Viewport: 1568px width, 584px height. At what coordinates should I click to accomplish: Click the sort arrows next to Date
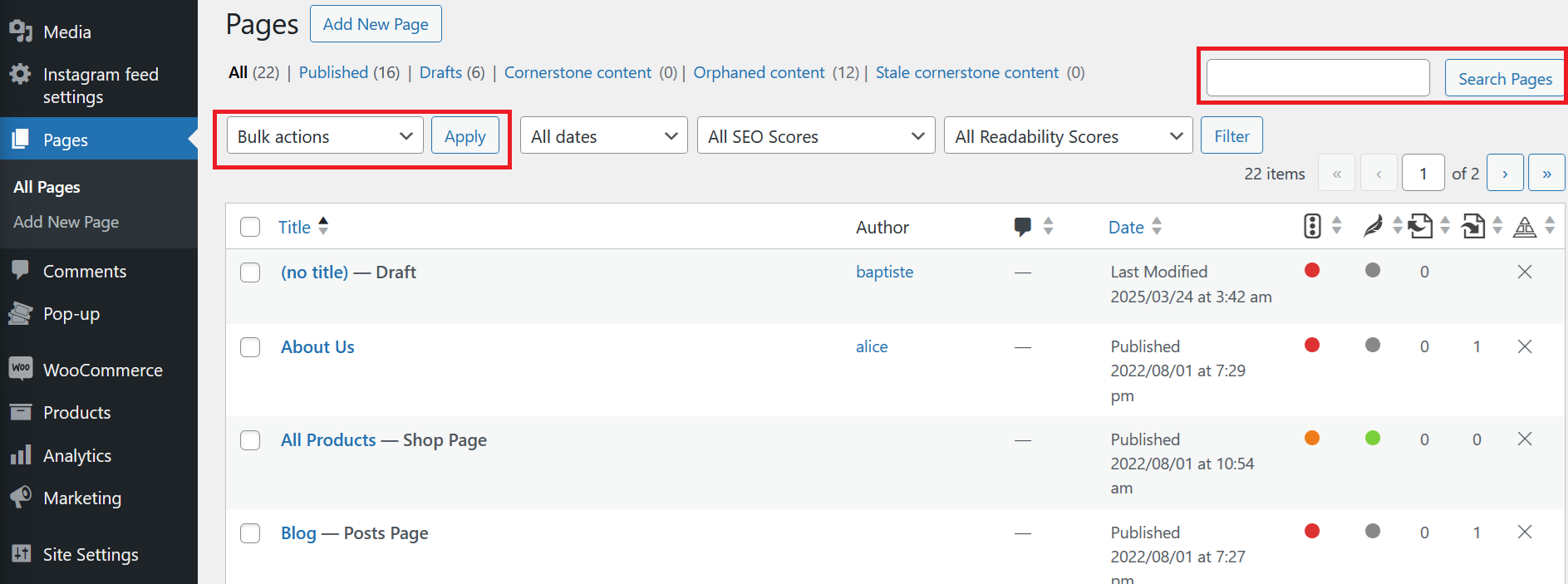(x=1157, y=226)
